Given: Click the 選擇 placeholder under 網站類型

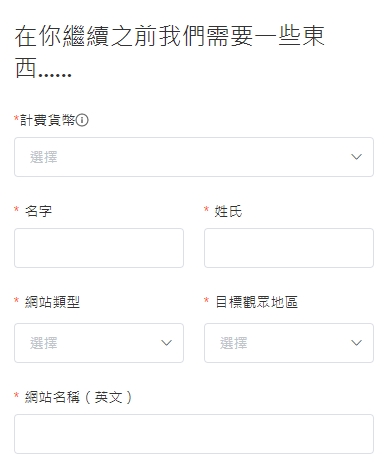Looking at the screenshot, I should coord(44,343).
